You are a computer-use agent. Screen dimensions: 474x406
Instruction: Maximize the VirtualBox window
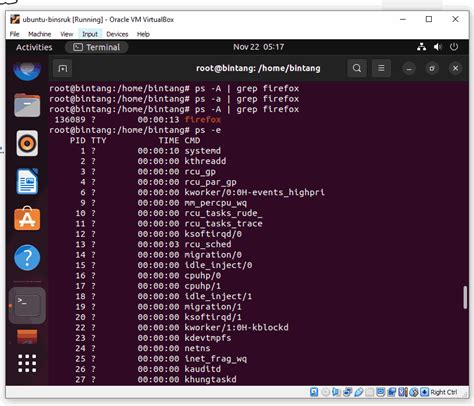pyautogui.click(x=429, y=19)
